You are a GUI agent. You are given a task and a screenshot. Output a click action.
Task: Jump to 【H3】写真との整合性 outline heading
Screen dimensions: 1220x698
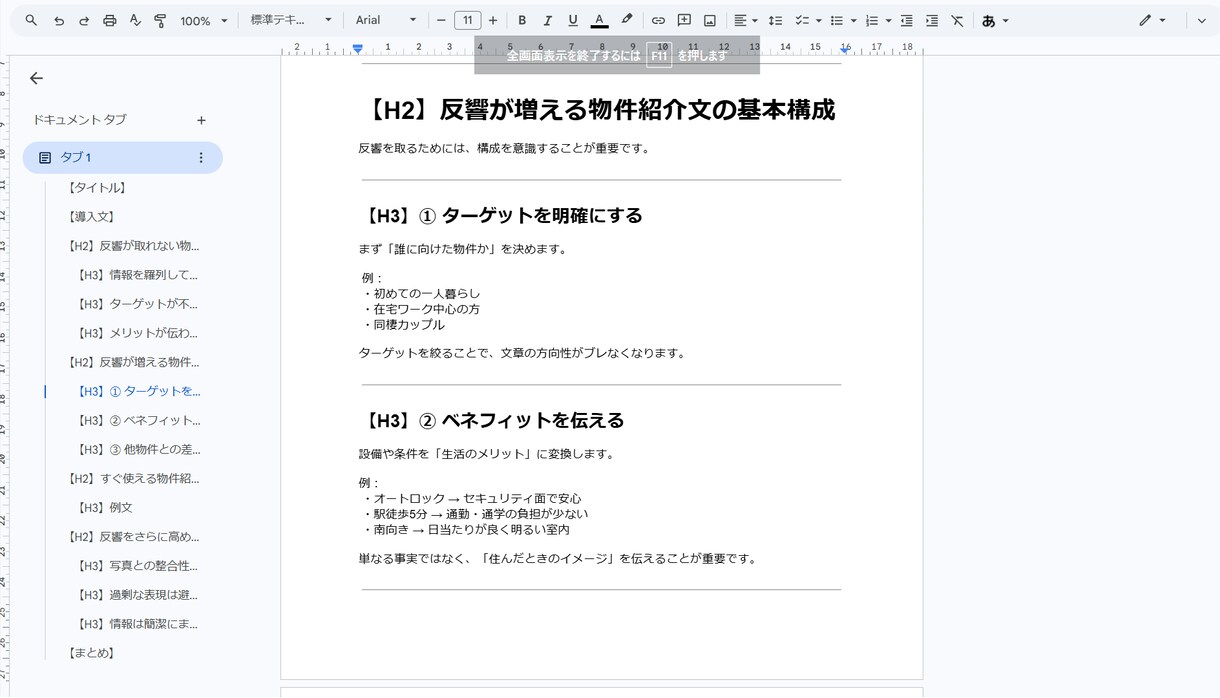click(138, 565)
